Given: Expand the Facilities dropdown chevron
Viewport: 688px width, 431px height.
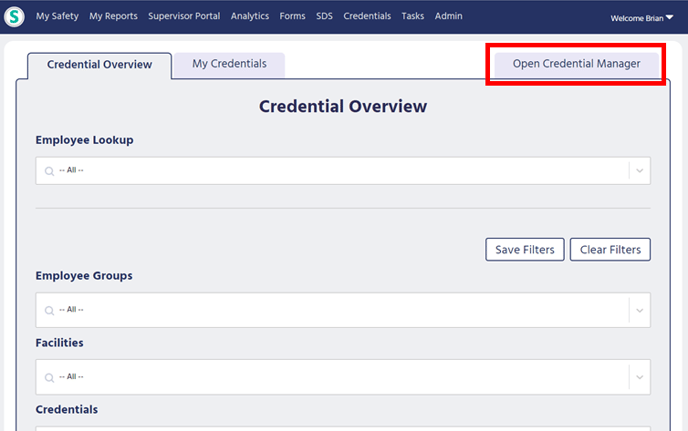Looking at the screenshot, I should [640, 377].
